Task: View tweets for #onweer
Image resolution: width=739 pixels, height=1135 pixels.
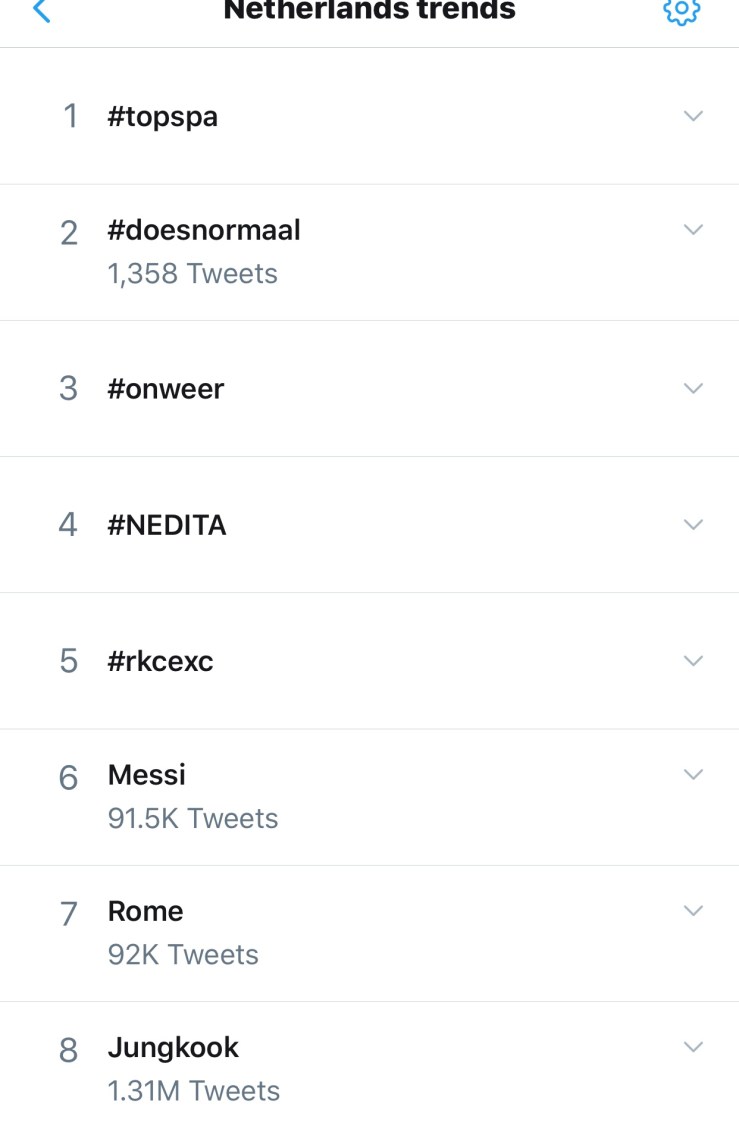Action: coord(166,389)
